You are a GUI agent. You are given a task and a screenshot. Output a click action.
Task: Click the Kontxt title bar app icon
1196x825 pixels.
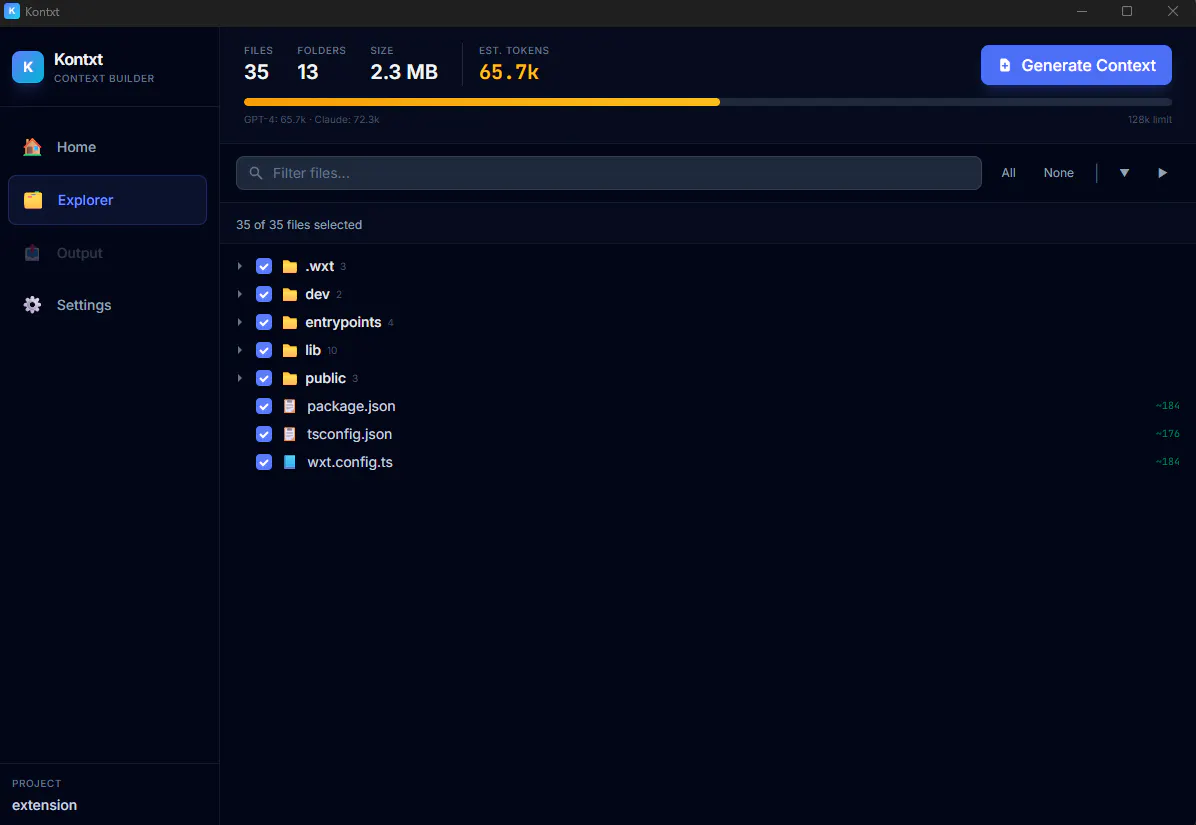pos(11,11)
